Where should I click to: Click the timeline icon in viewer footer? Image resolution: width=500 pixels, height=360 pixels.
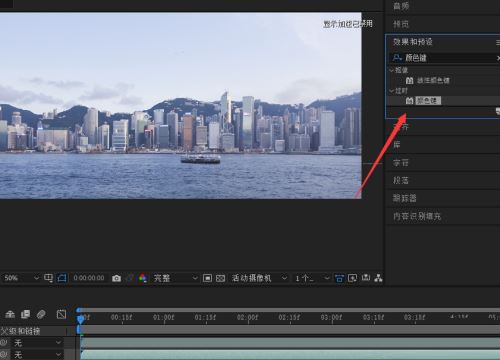click(366, 278)
